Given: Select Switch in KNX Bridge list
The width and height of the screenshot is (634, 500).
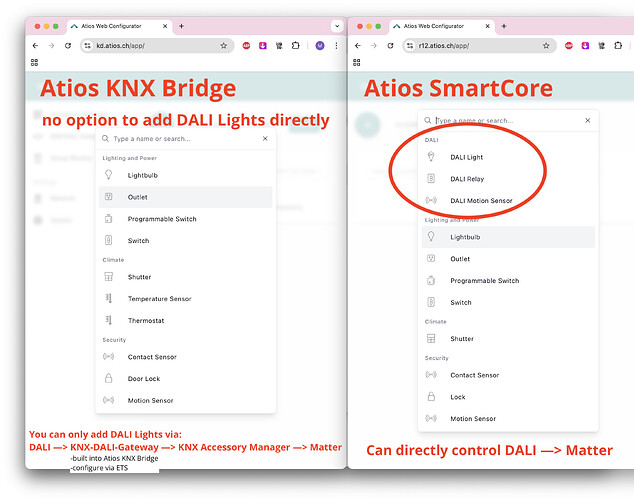Looking at the screenshot, I should [186, 241].
